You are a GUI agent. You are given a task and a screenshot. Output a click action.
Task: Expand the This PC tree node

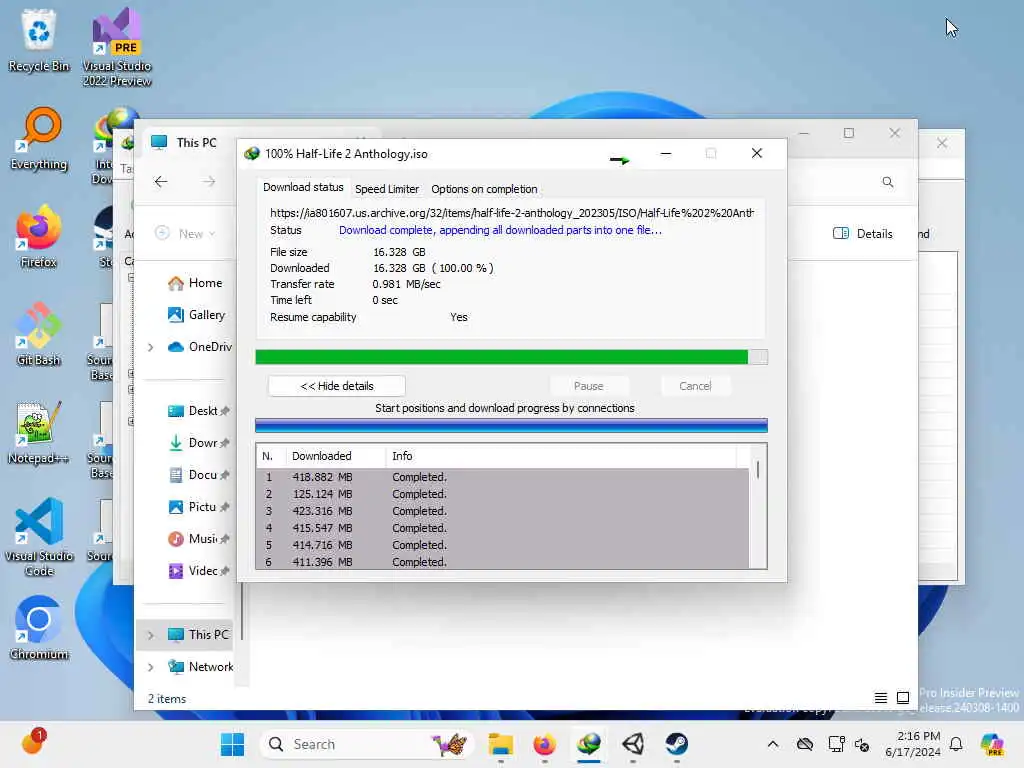pos(151,635)
